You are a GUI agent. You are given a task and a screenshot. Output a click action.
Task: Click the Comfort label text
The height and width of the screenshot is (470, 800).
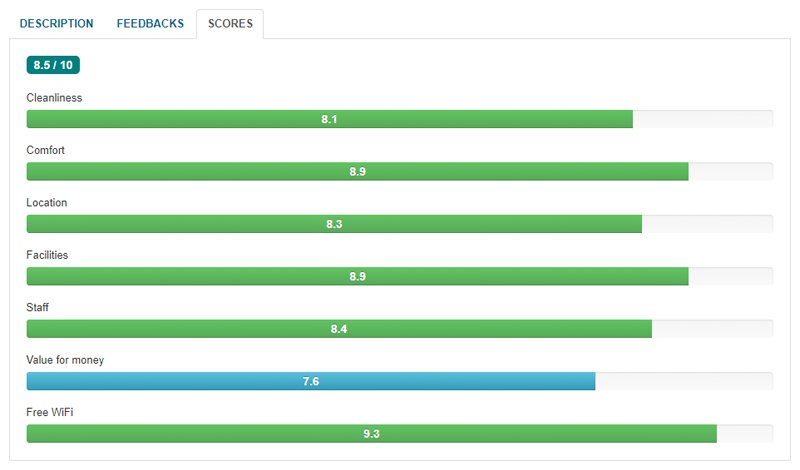coord(46,150)
